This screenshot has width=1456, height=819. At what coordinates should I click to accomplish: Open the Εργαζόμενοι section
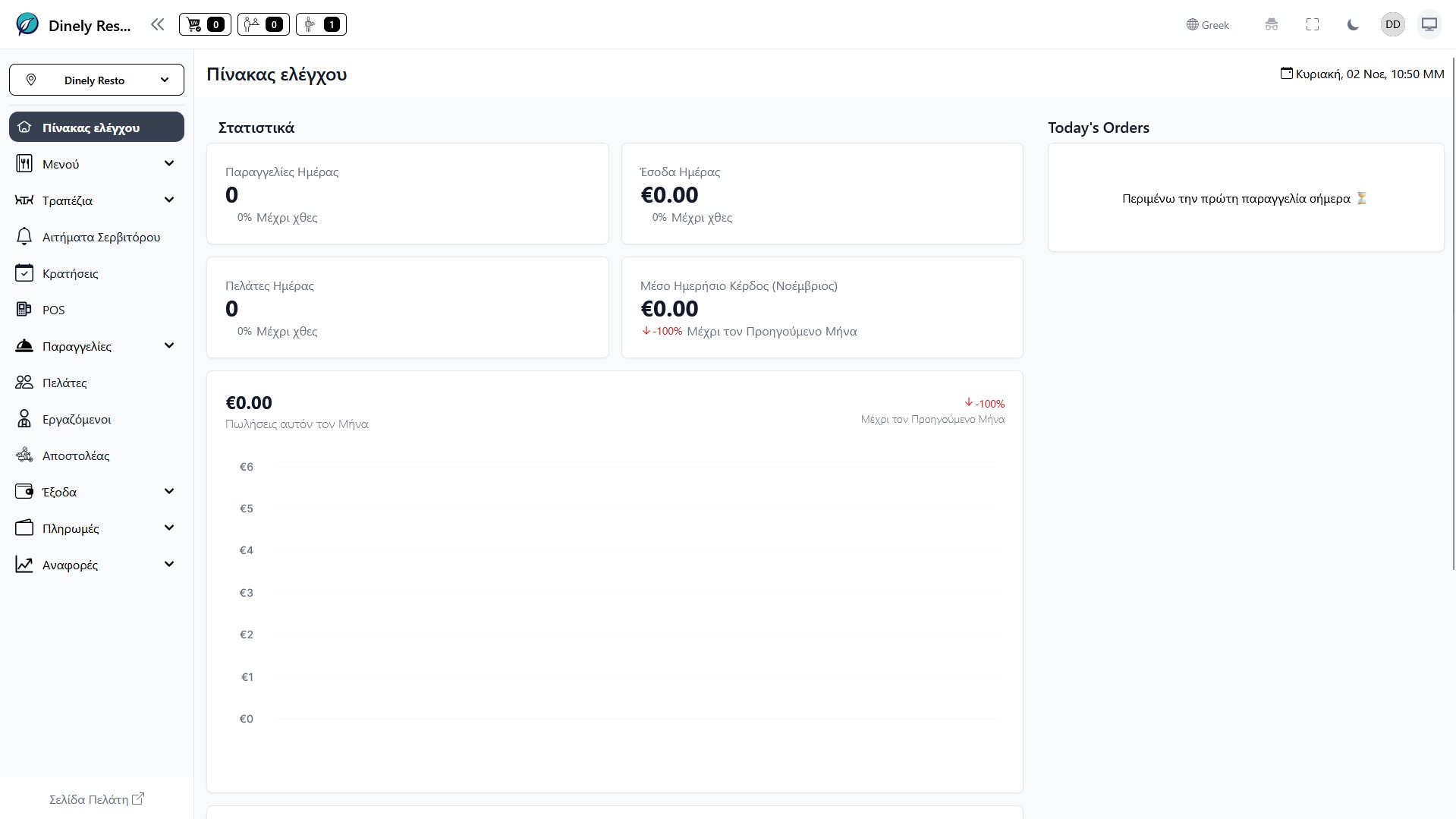pyautogui.click(x=76, y=419)
